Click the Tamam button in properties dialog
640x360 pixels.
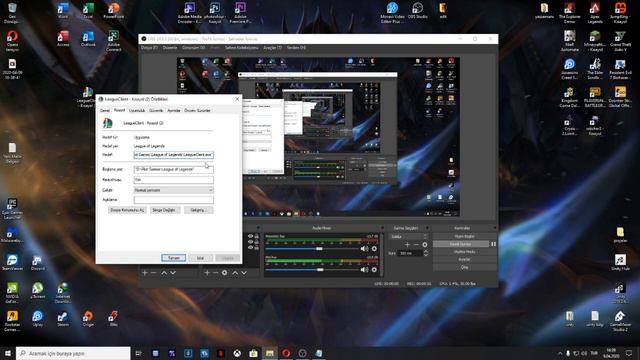point(173,258)
